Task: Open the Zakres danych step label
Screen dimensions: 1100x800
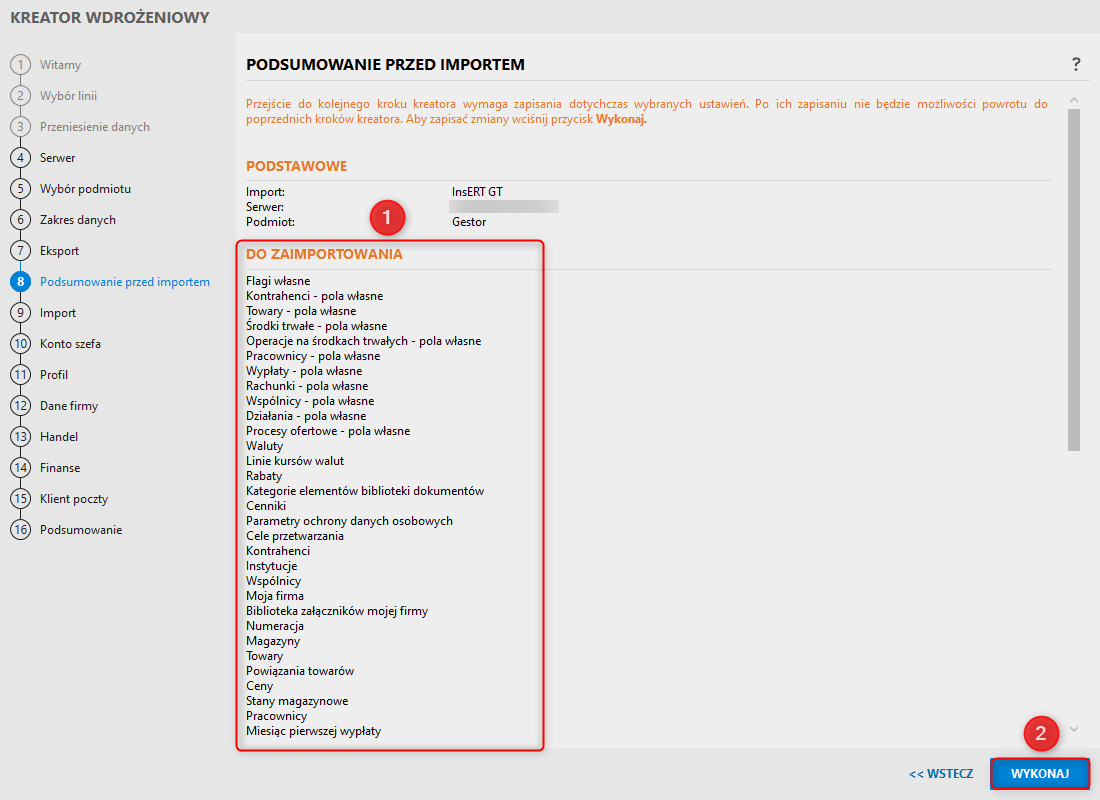Action: [78, 220]
